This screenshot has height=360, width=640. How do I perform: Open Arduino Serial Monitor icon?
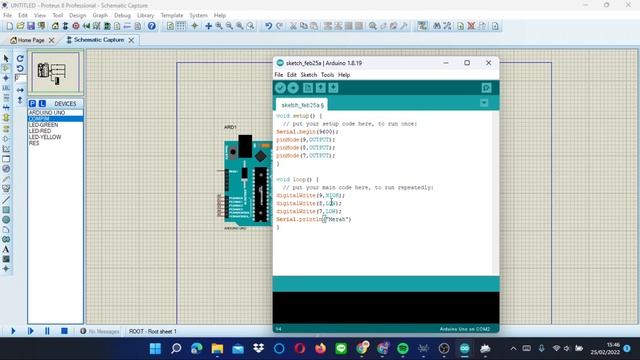pos(486,88)
